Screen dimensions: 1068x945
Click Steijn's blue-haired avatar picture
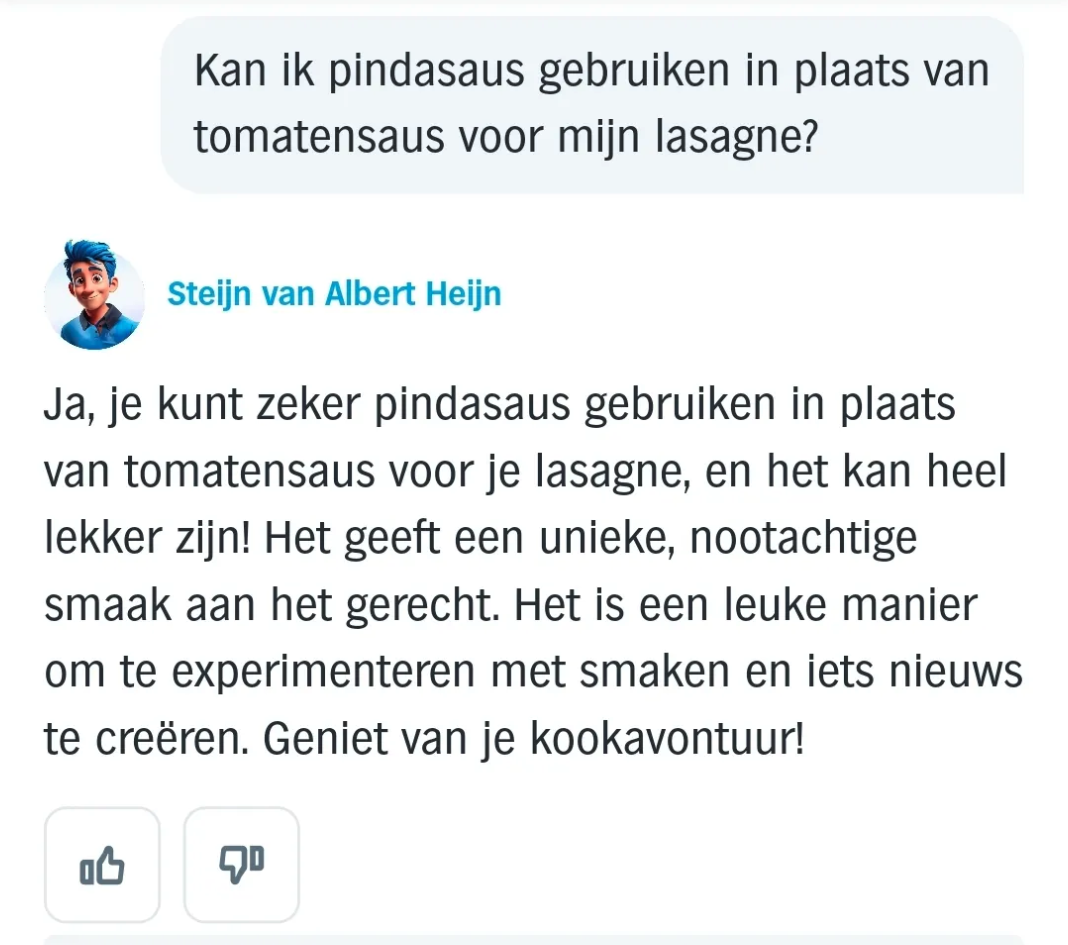coord(95,295)
